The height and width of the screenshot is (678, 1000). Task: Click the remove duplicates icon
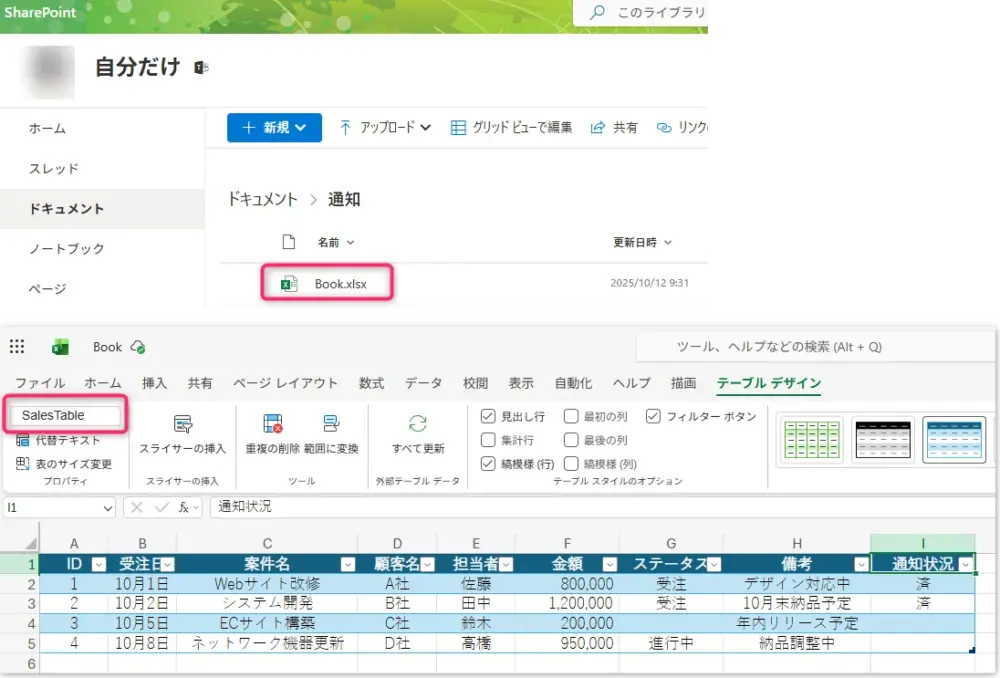pos(272,424)
